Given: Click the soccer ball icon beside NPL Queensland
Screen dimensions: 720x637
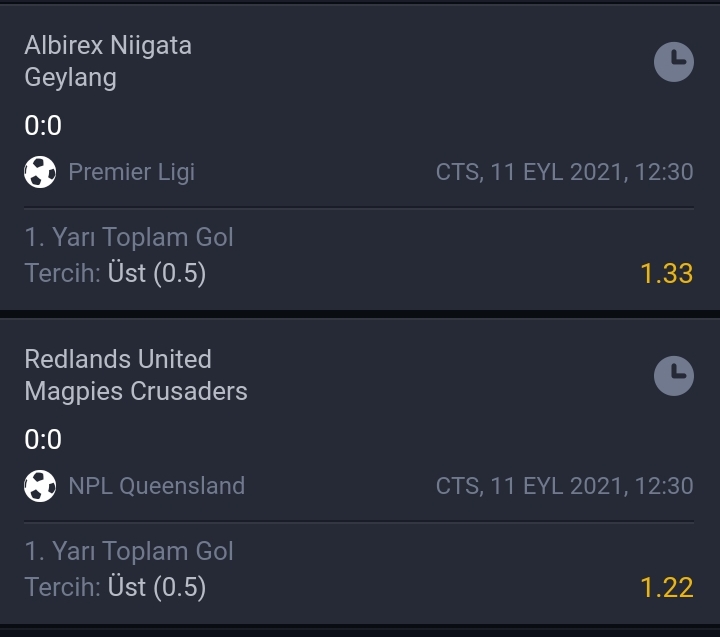Looking at the screenshot, I should tap(40, 485).
